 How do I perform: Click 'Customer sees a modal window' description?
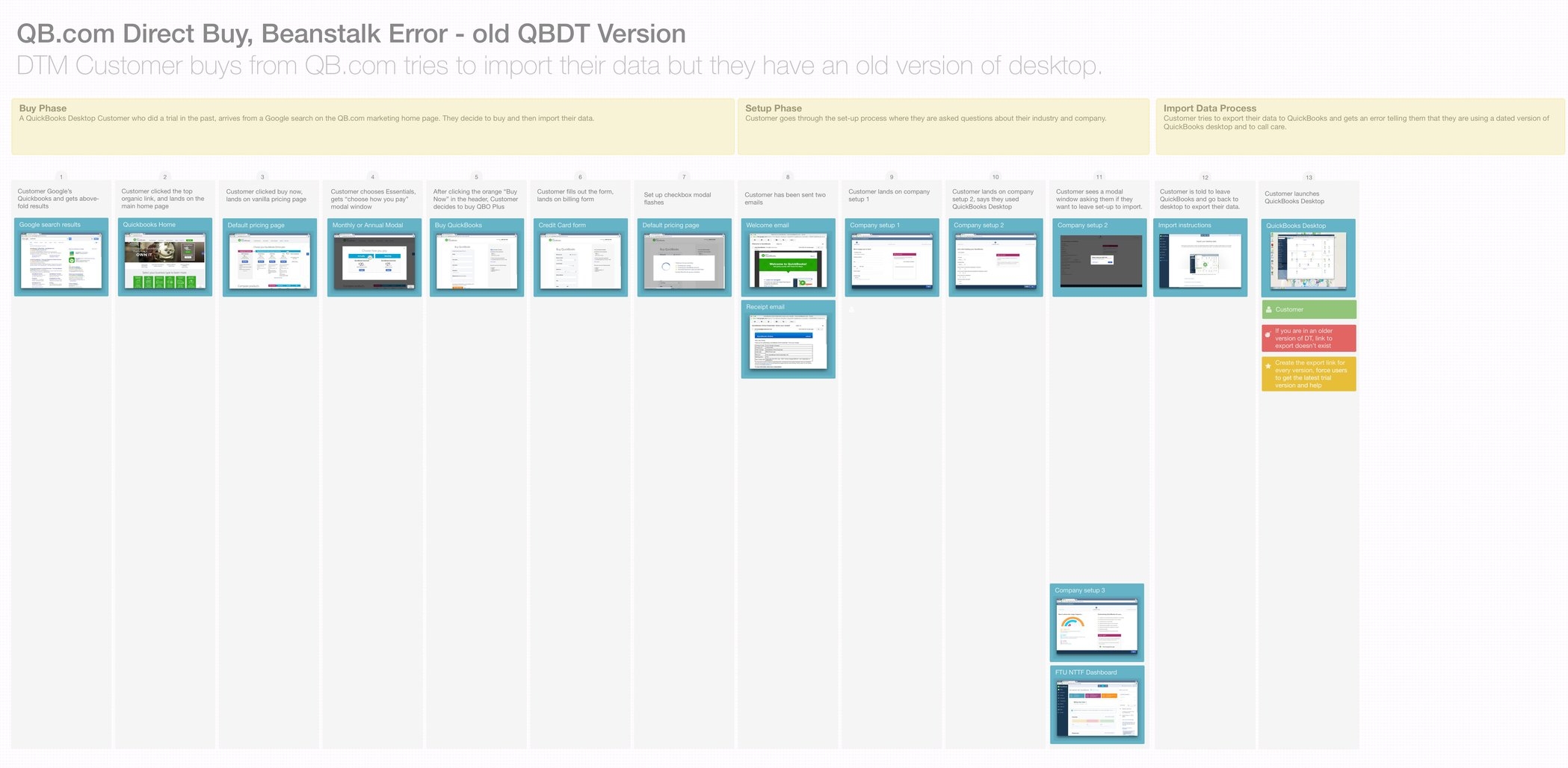tap(1099, 199)
